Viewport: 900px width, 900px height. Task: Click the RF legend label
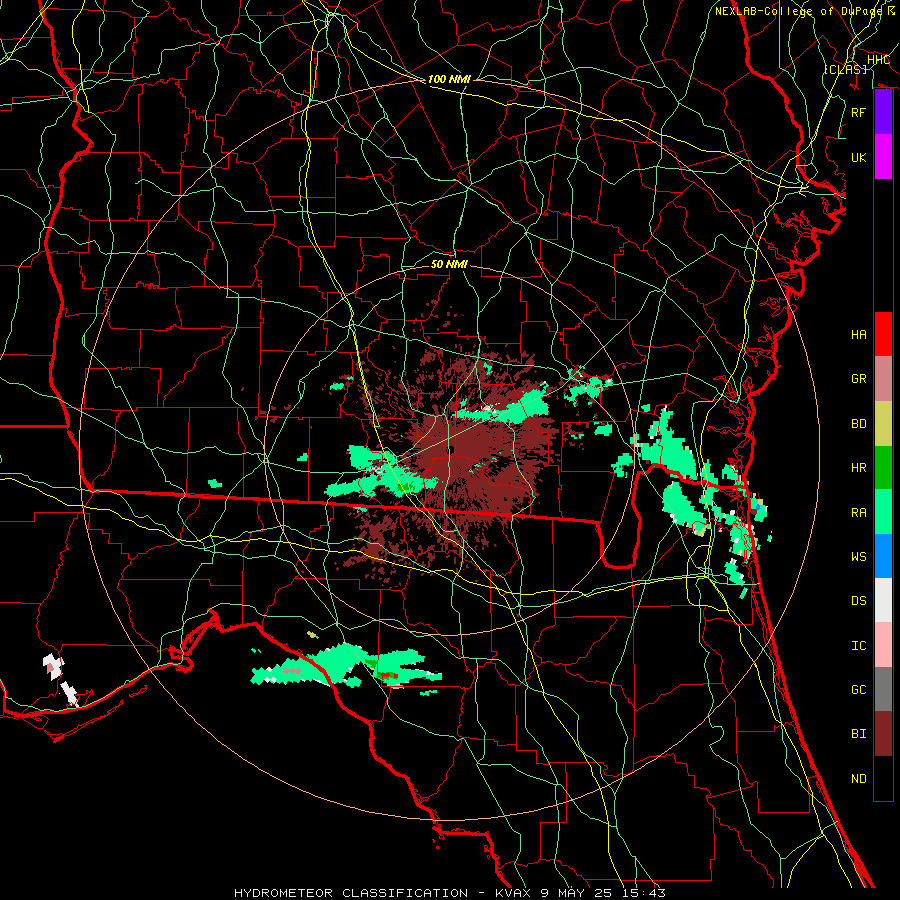point(859,112)
